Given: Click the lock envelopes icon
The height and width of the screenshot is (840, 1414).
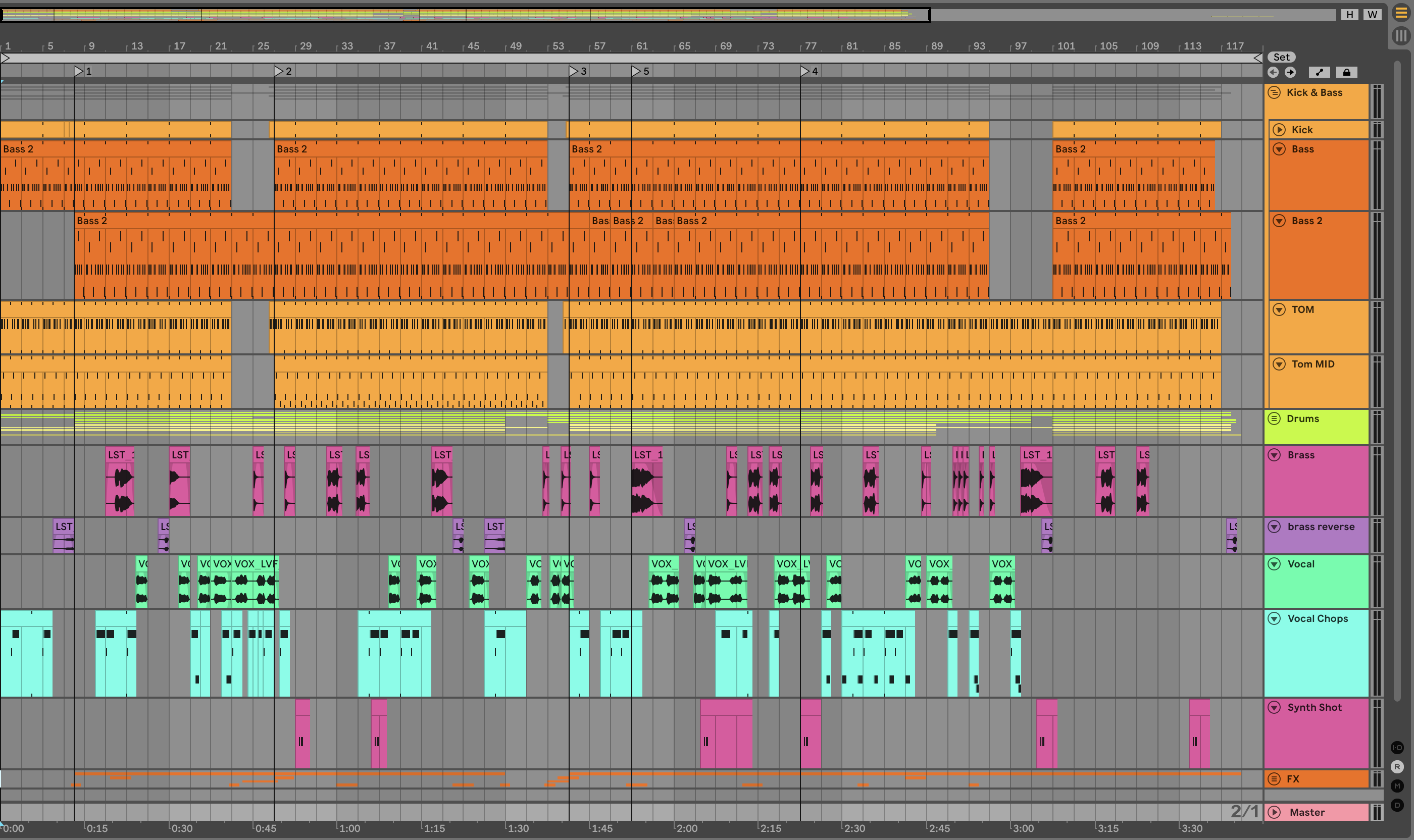Looking at the screenshot, I should click(1347, 72).
